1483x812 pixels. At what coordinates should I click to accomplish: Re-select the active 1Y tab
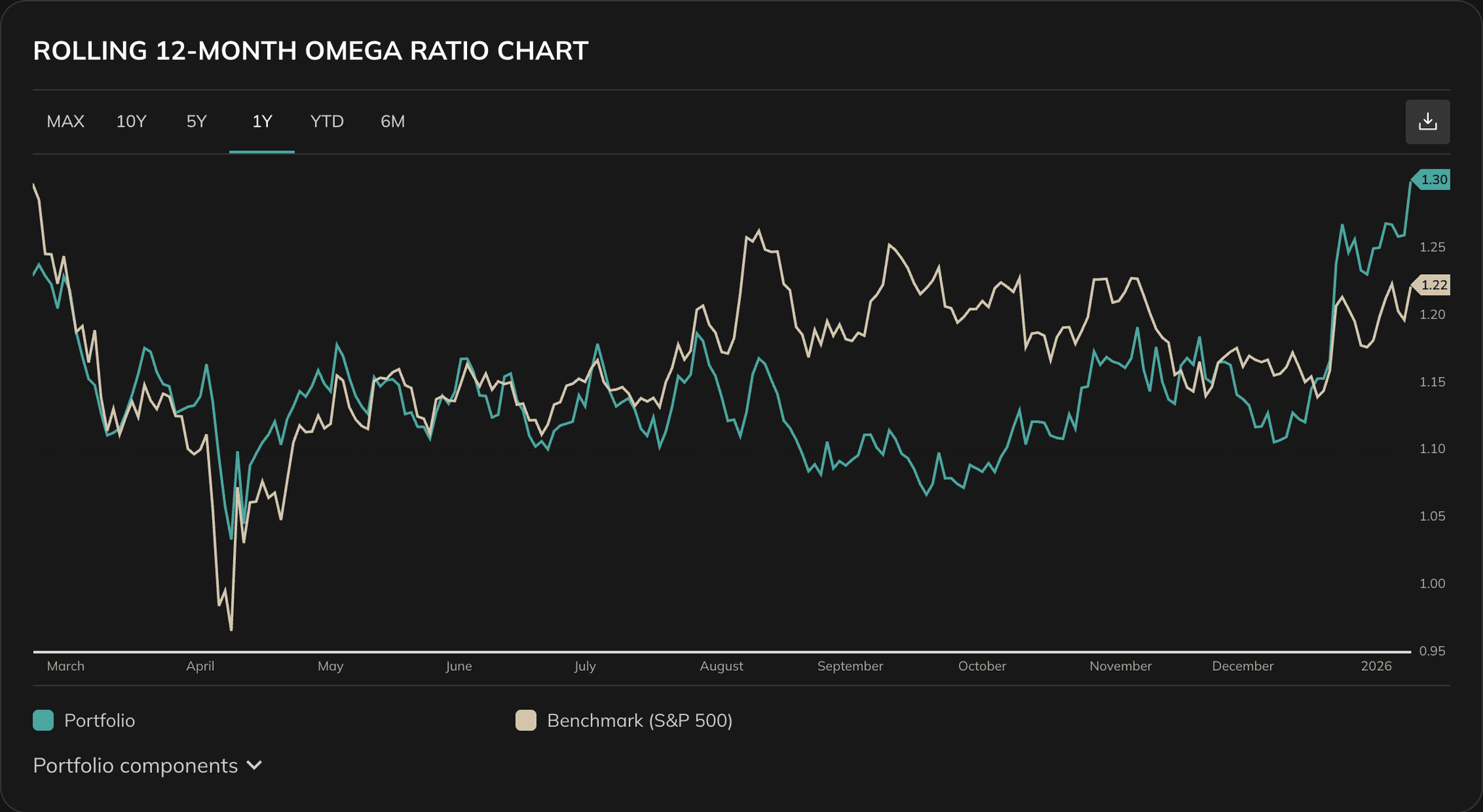(x=261, y=122)
